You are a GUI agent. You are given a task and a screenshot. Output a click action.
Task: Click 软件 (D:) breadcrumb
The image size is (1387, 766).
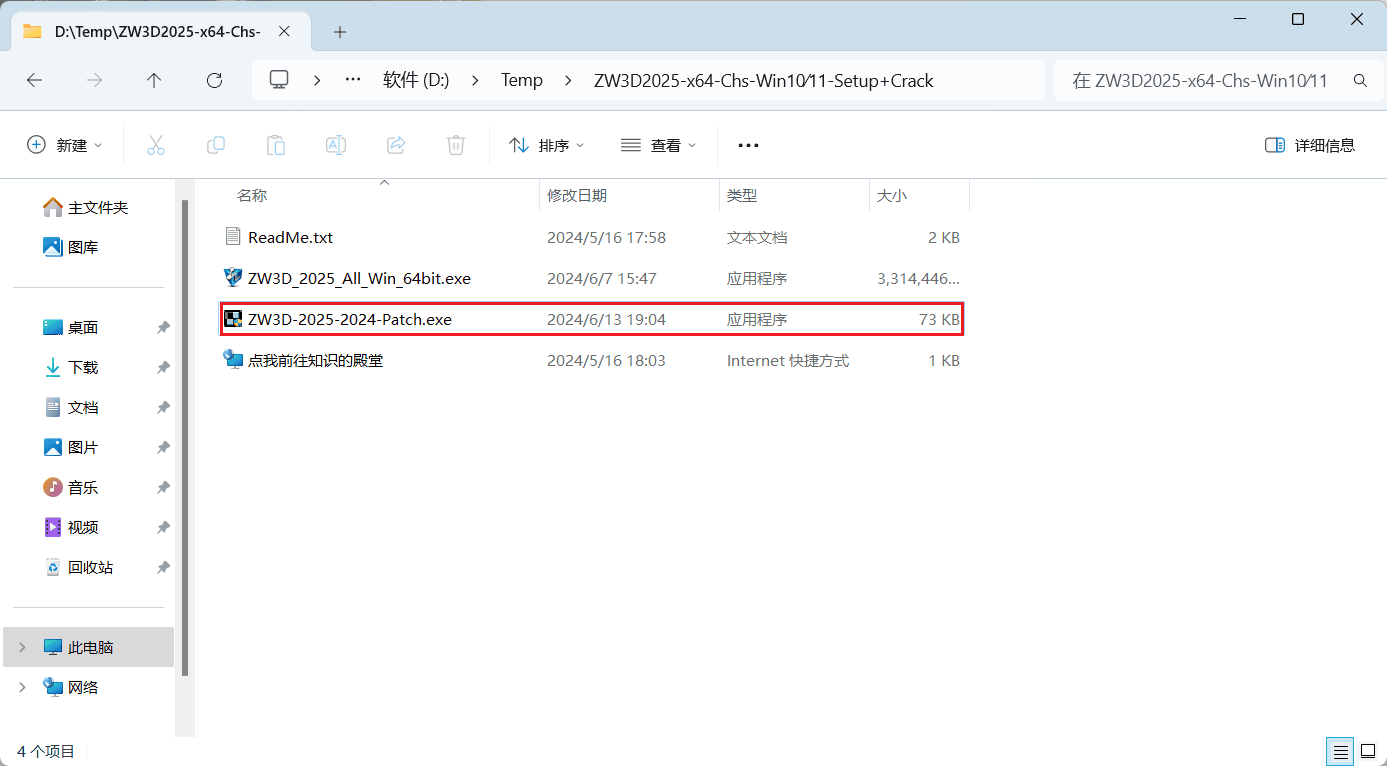tap(416, 80)
